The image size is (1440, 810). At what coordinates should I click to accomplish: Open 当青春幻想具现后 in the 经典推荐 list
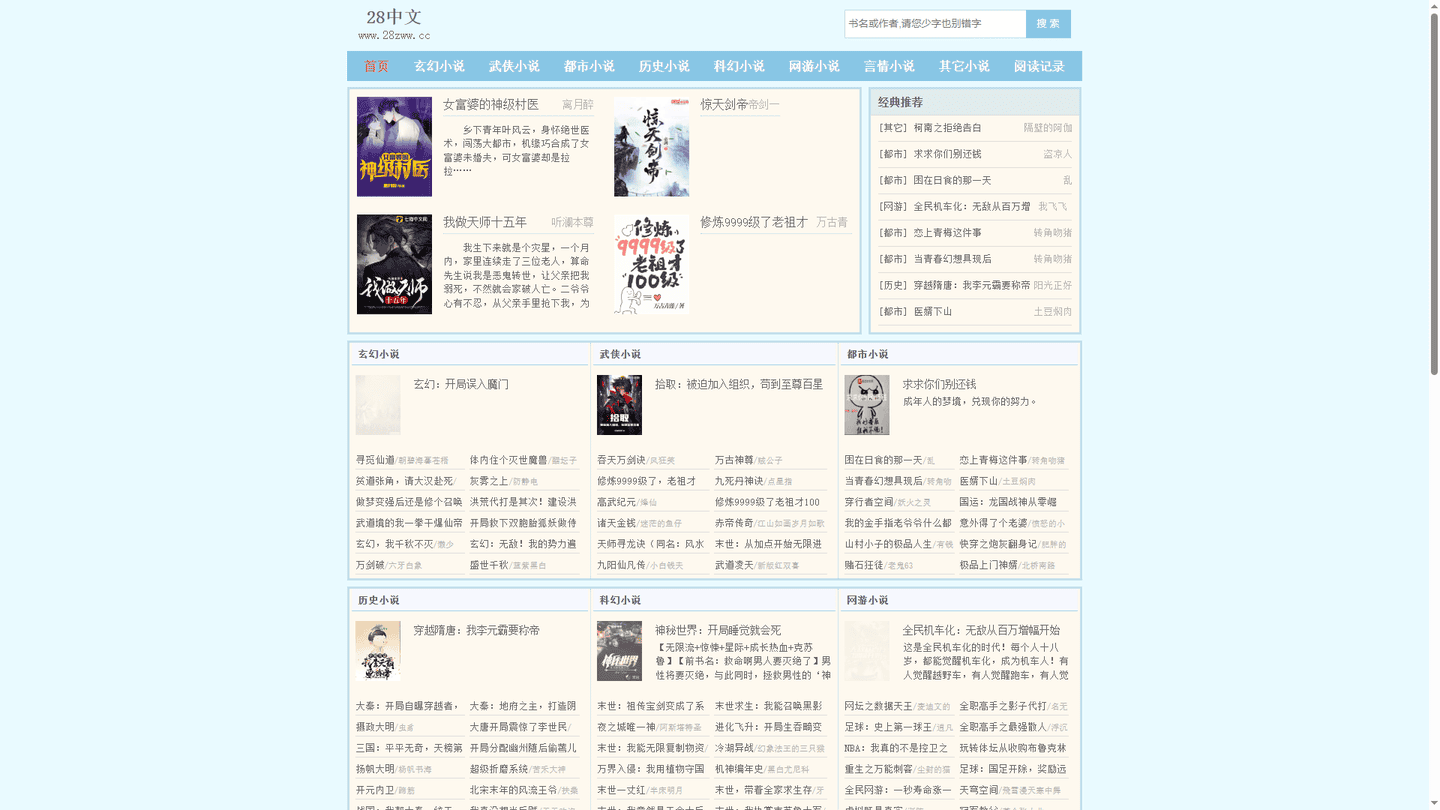click(952, 259)
